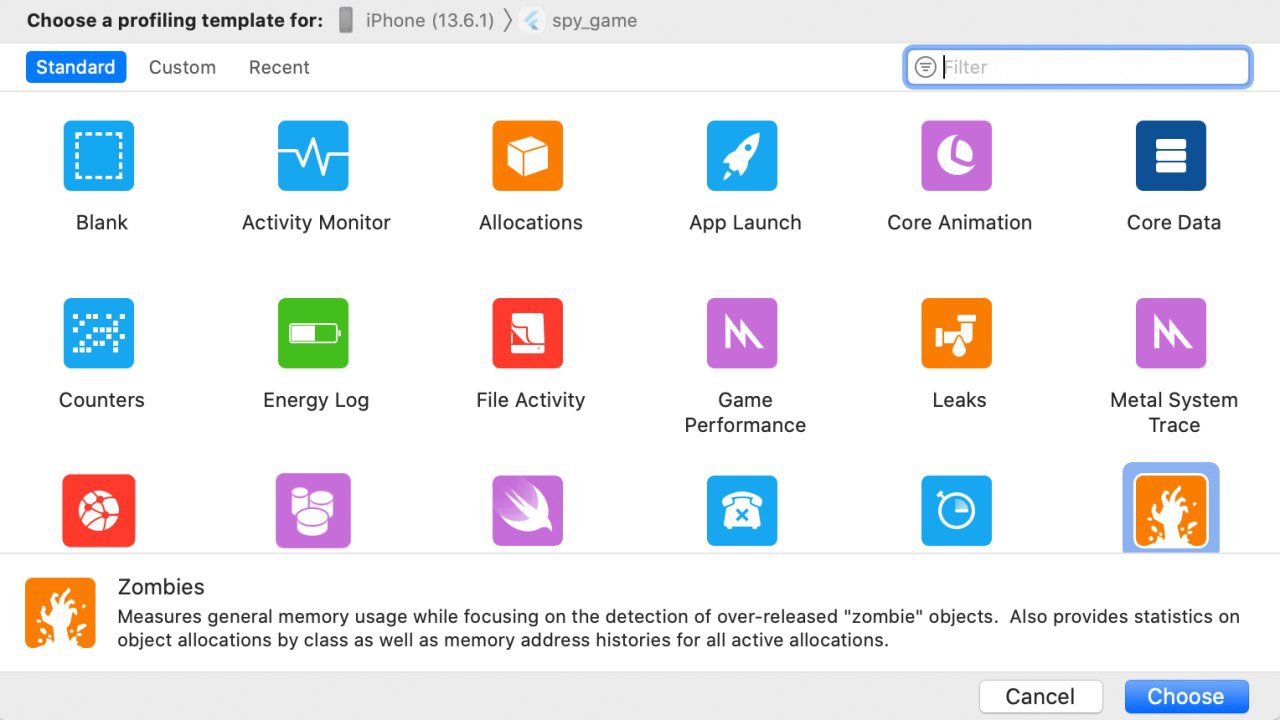
Task: Select the Blank template icon
Action: [x=99, y=156]
